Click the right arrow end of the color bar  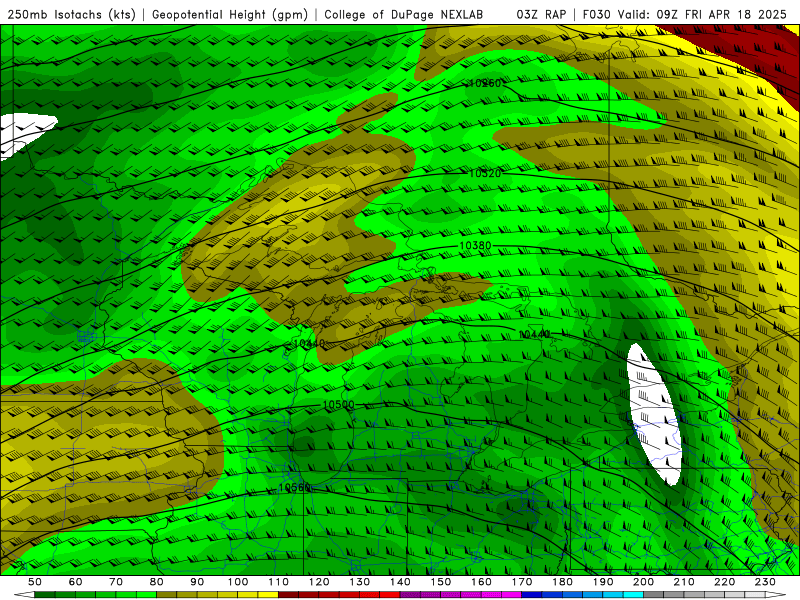coord(776,595)
